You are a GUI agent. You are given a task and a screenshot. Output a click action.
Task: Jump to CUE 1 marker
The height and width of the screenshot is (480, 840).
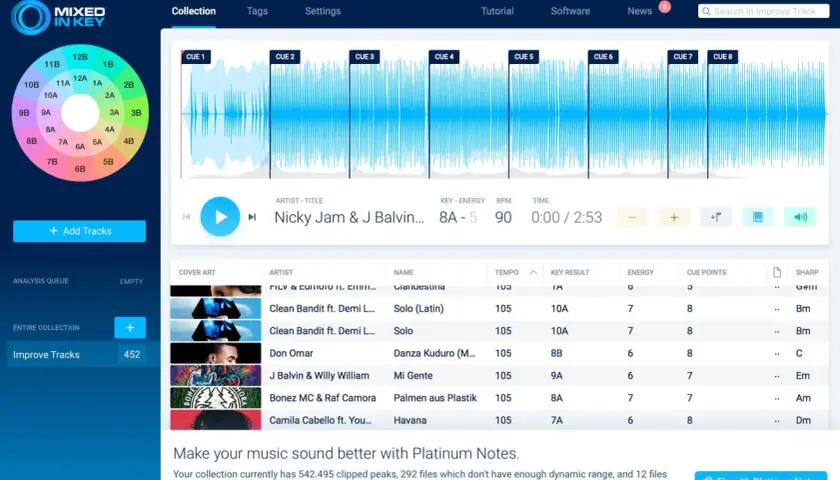pos(196,57)
